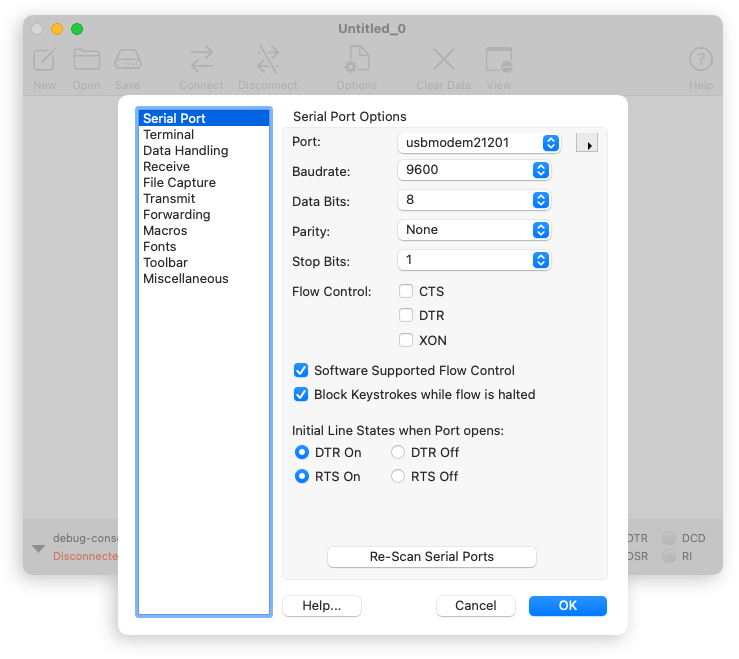Expand the disclosure triangle beside debug-console

click(x=38, y=548)
